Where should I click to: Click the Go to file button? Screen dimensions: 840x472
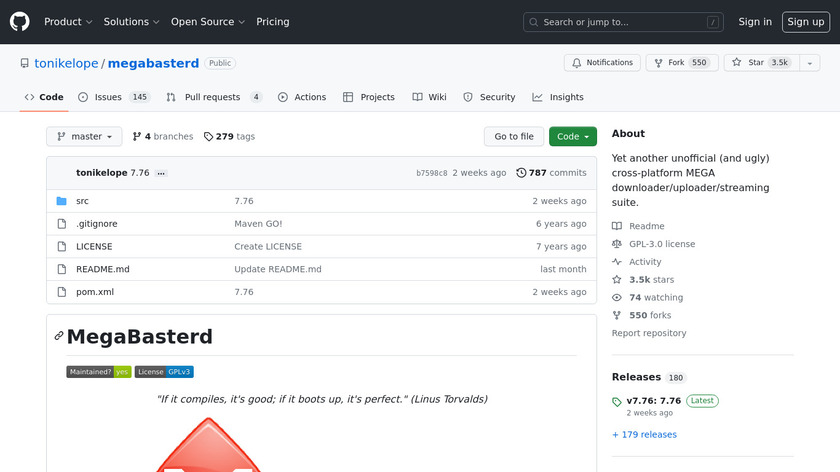click(x=514, y=137)
